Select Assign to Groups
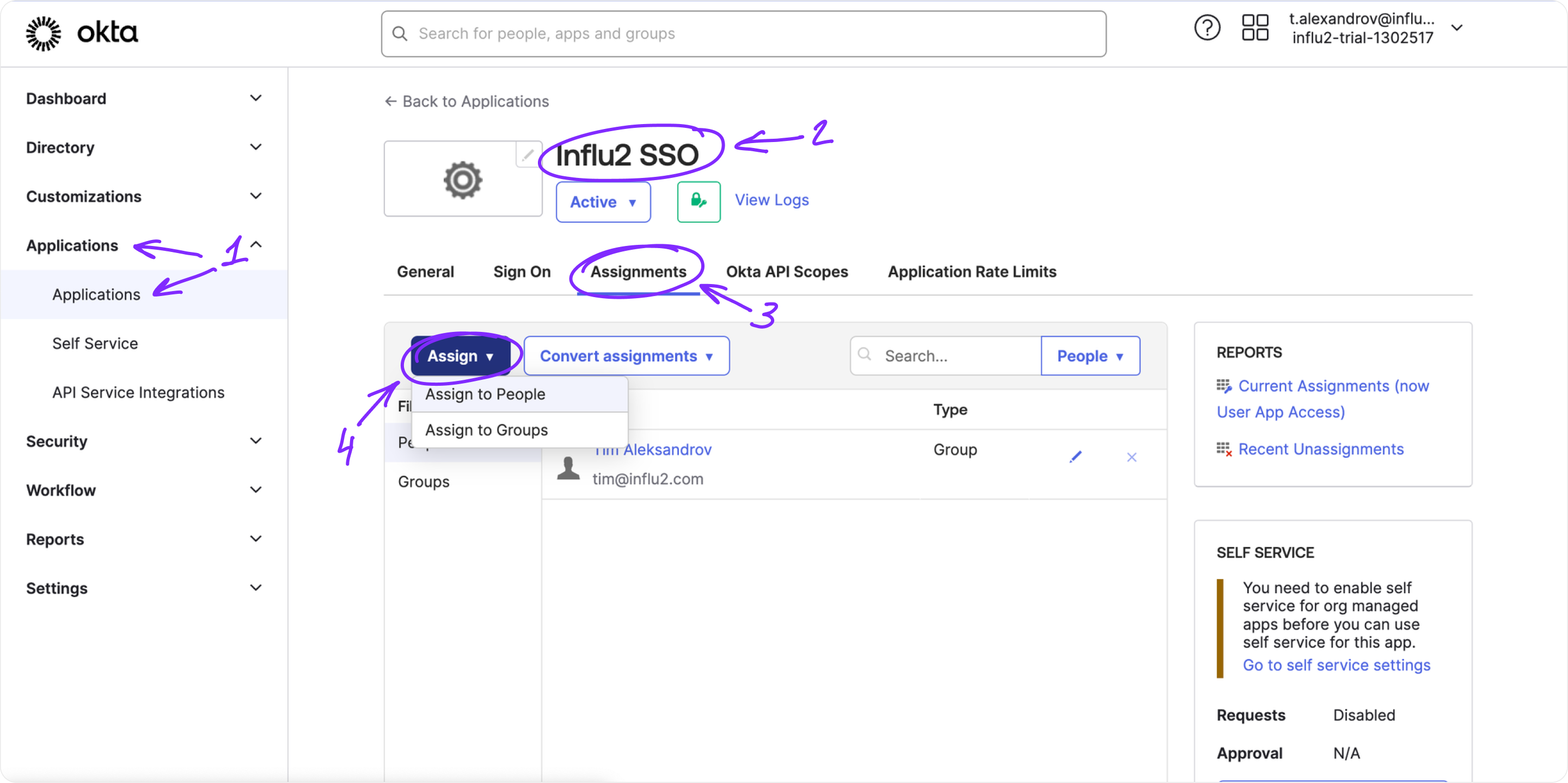The image size is (1568, 783). point(520,430)
